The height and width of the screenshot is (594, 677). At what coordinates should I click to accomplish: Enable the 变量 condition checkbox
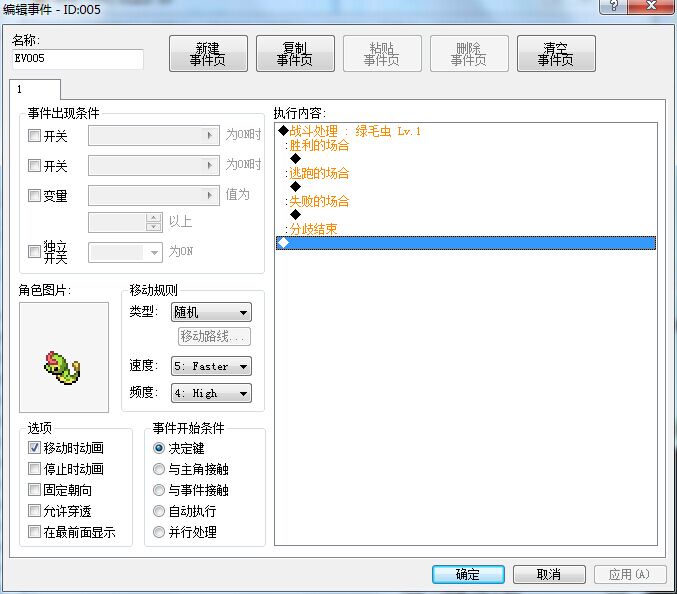tap(34, 196)
